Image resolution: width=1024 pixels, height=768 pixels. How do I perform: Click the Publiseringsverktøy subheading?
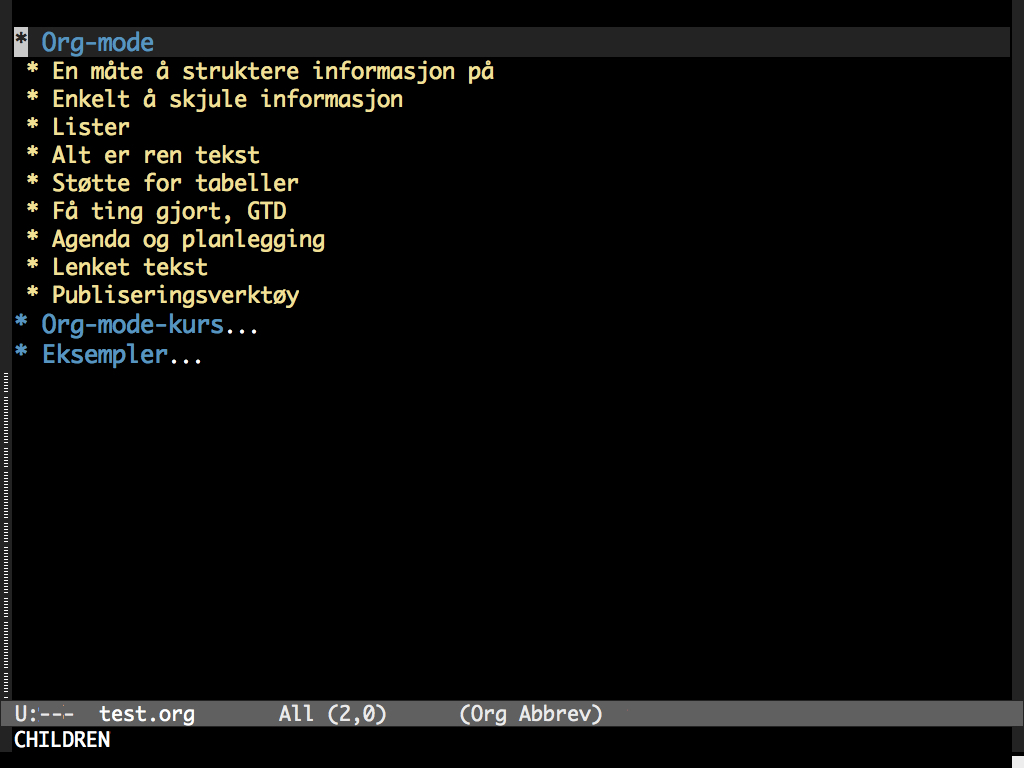(x=175, y=295)
